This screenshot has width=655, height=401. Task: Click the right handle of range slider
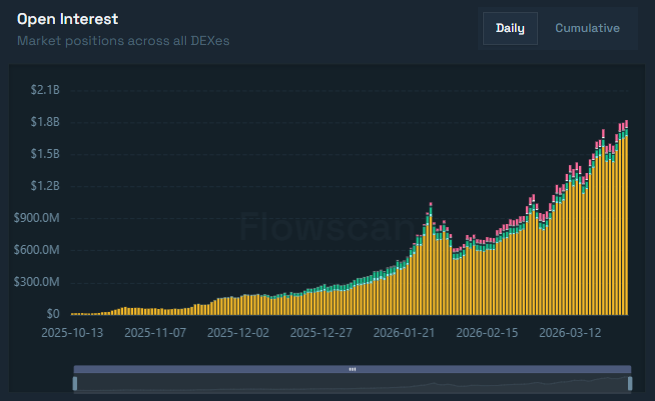coord(630,383)
